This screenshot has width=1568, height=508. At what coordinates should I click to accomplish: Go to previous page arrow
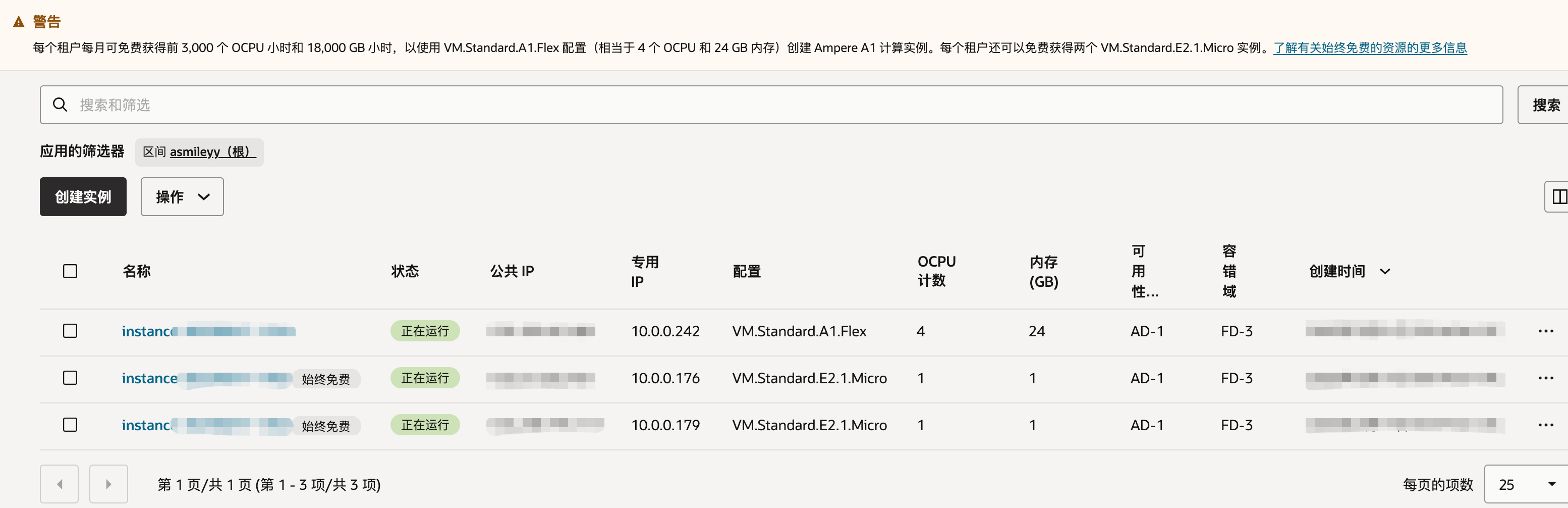click(x=60, y=484)
